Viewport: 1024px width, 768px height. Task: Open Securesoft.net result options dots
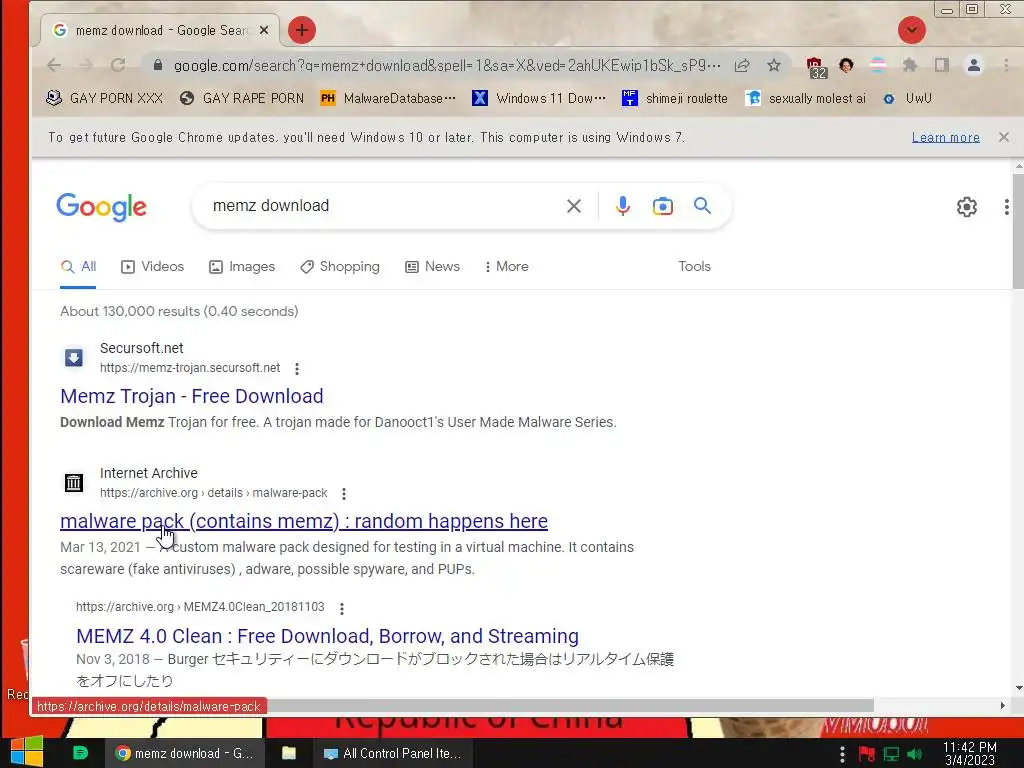pos(296,369)
